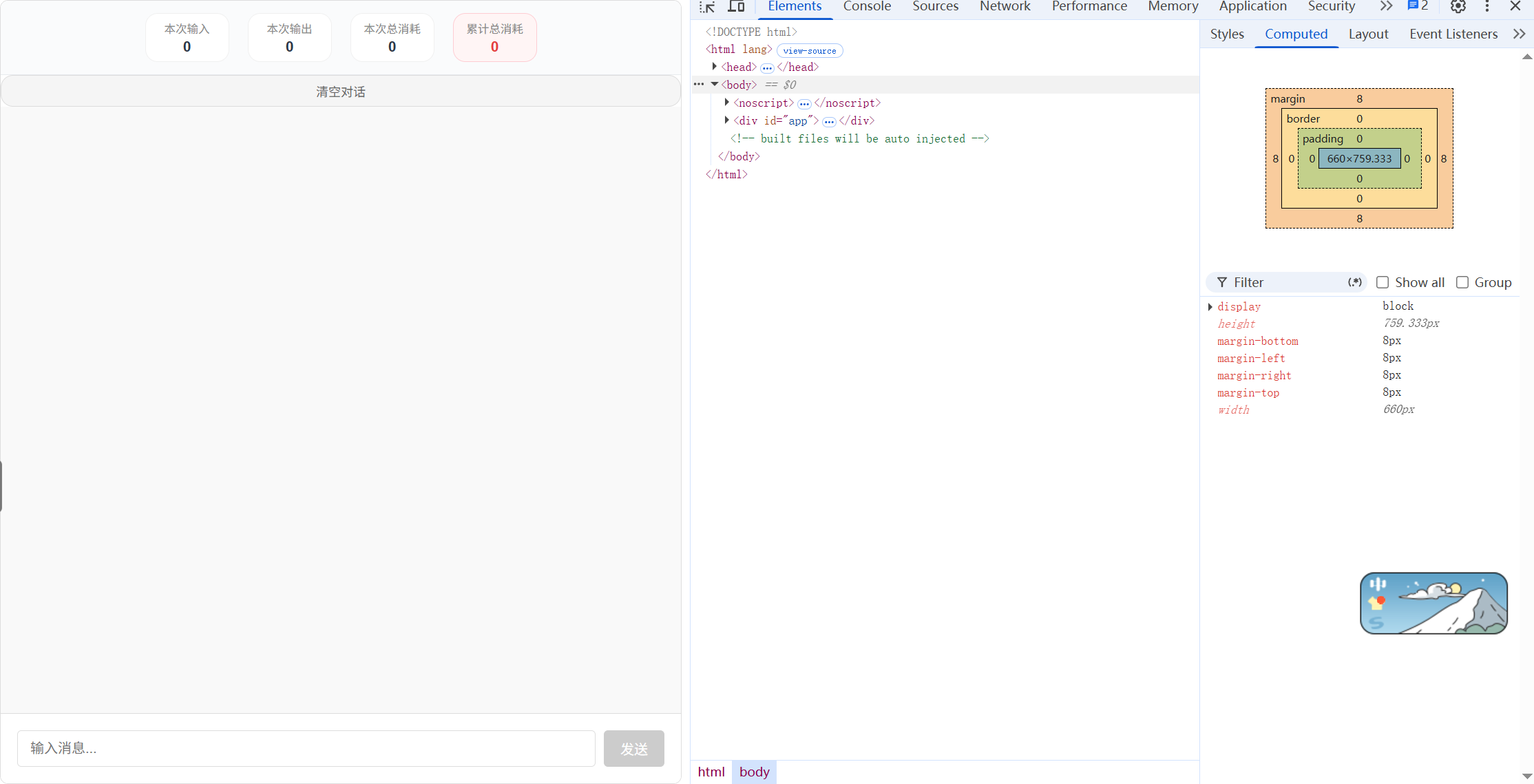Activate the inspect element picker icon
Screen dimensions: 1534x784
[x=707, y=7]
